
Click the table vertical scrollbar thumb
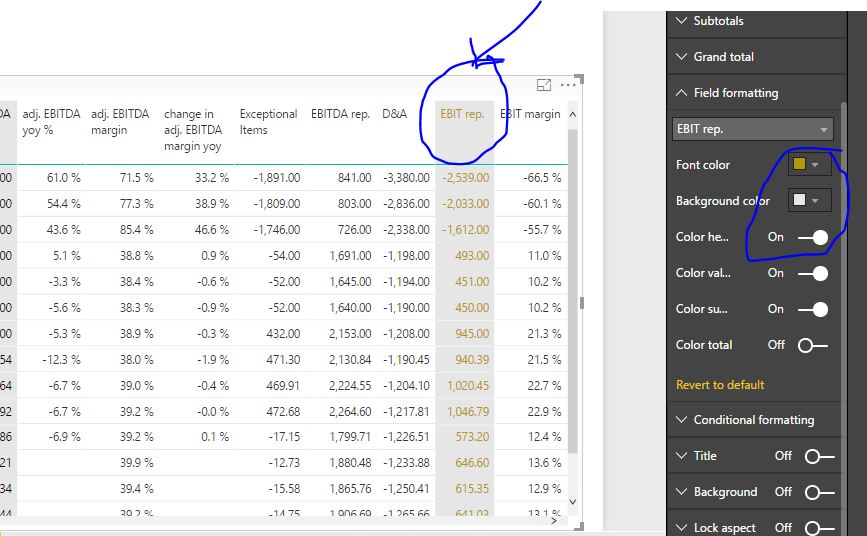573,290
